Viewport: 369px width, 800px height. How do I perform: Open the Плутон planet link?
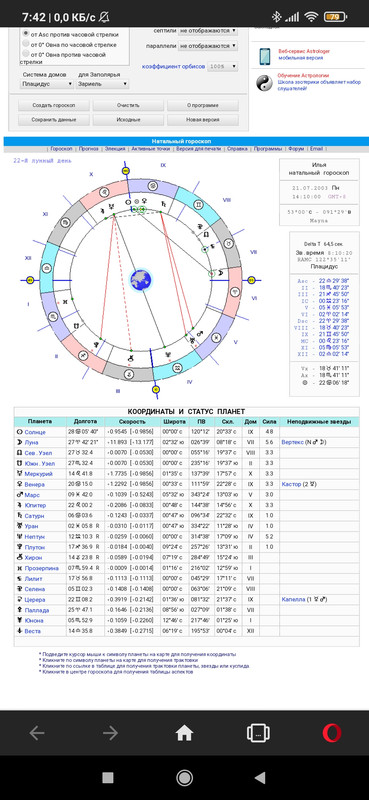click(34, 547)
